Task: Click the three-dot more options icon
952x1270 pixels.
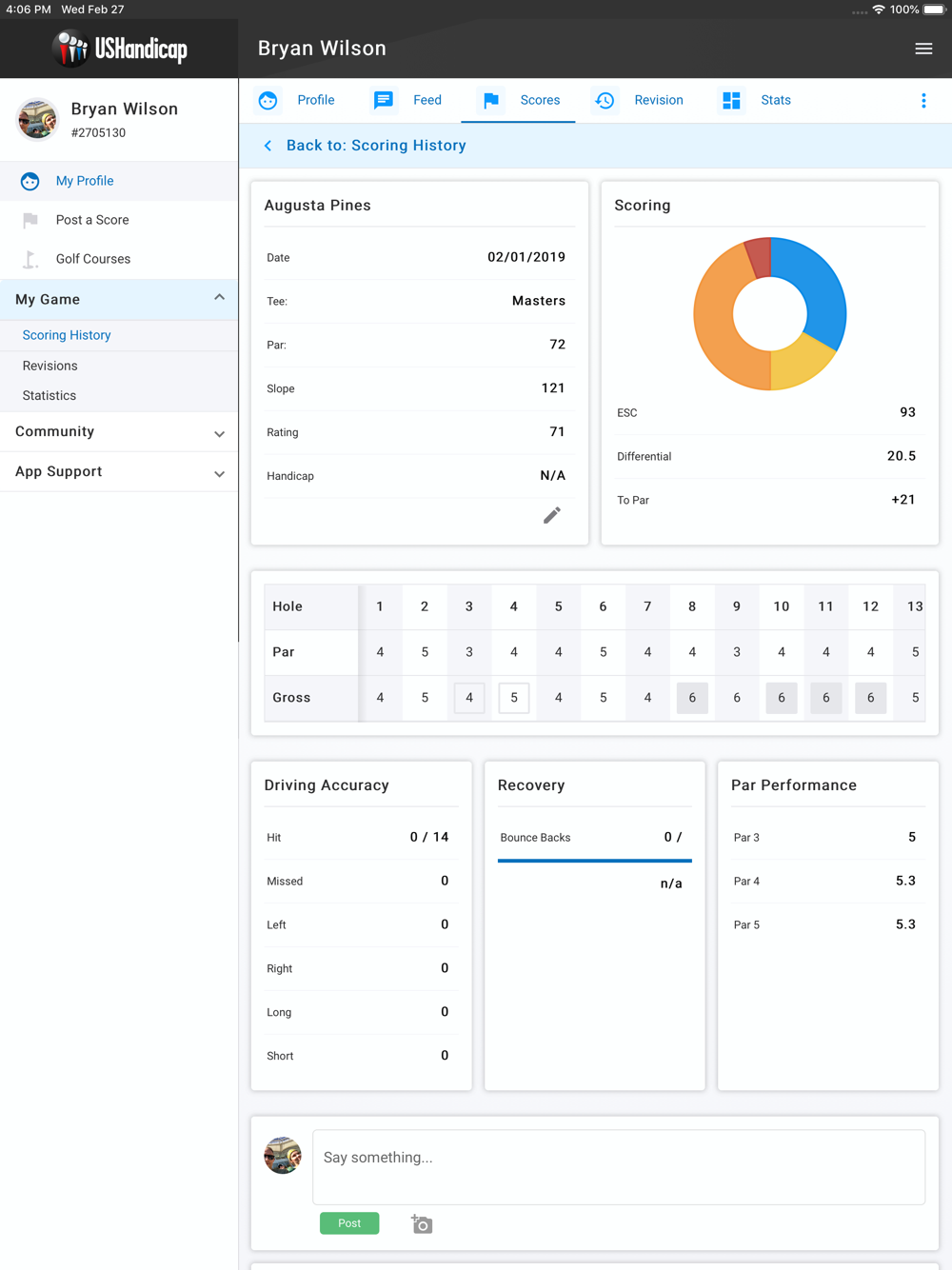Action: pos(922,101)
